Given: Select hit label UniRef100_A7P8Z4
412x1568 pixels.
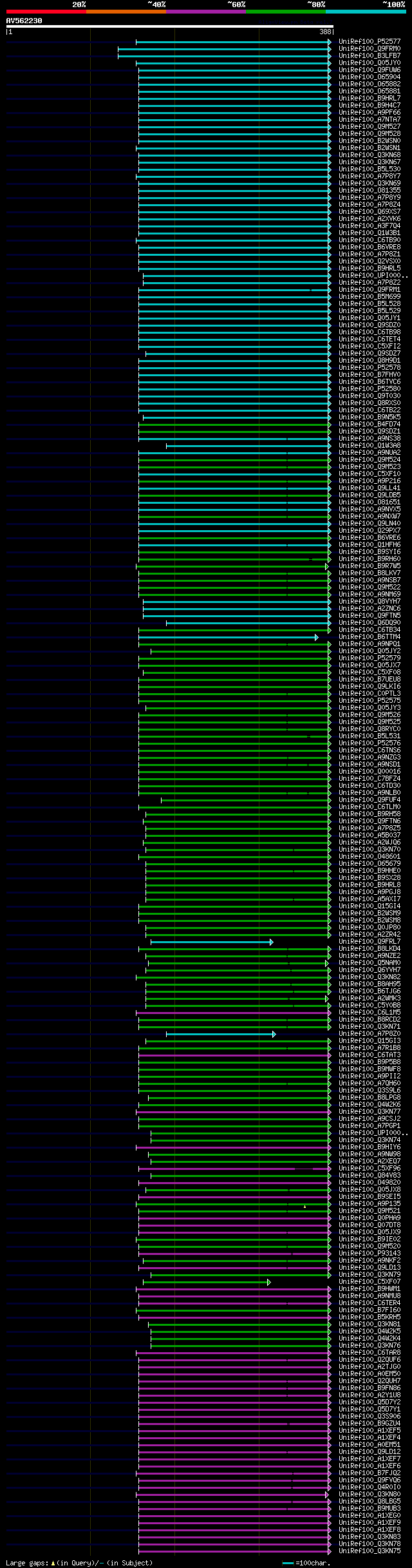Looking at the screenshot, I should pyautogui.click(x=370, y=205).
